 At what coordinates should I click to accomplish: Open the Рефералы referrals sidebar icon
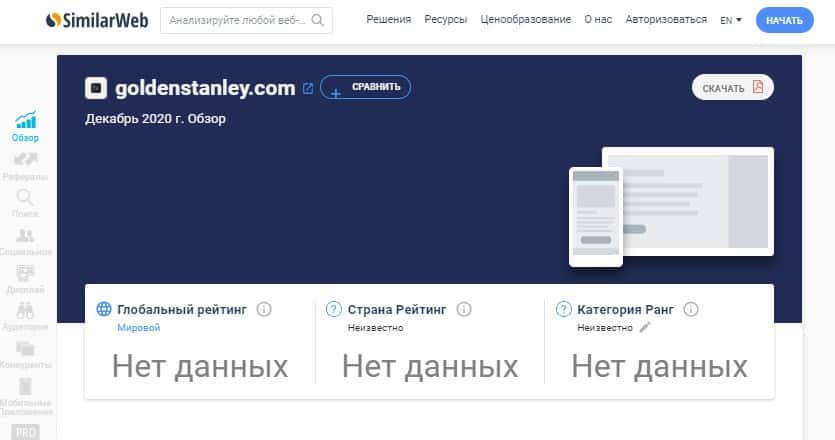pos(26,165)
